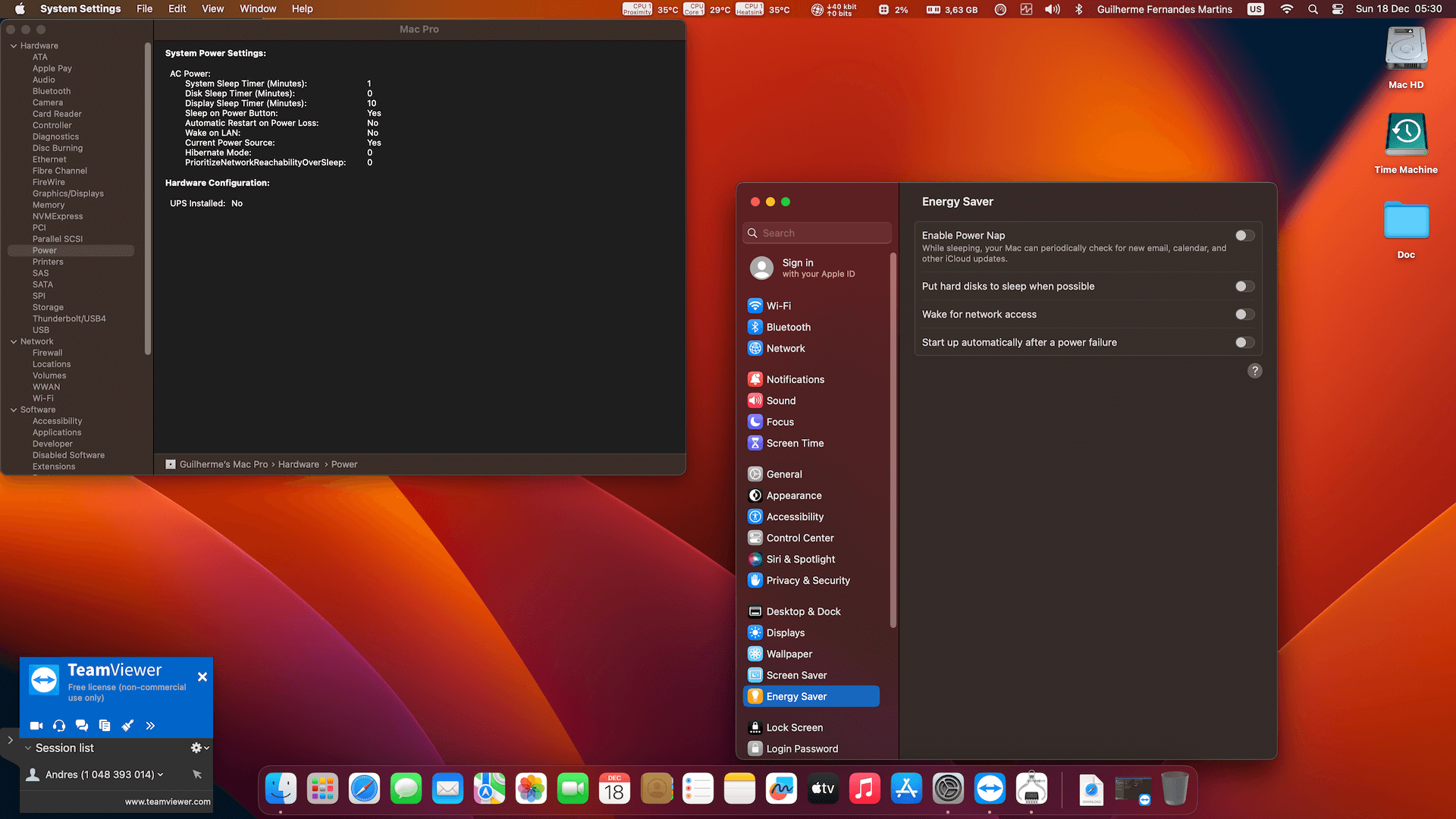Click the Energy Saver help question mark
Screen dimensions: 1456x819
(1255, 371)
